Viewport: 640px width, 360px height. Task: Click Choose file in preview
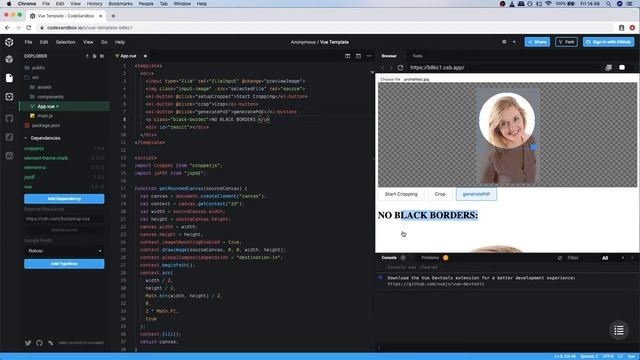pos(391,79)
